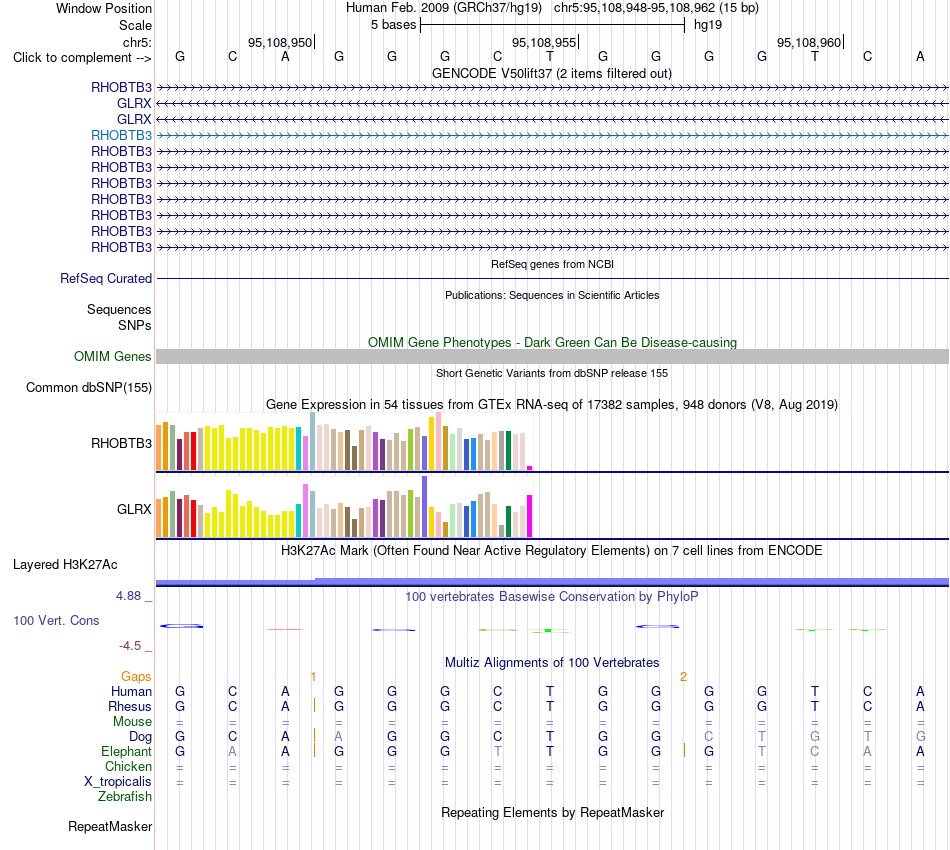Click the green 'OMIM Gene Phenotypes' track title
950x850 pixels.
coord(552,342)
